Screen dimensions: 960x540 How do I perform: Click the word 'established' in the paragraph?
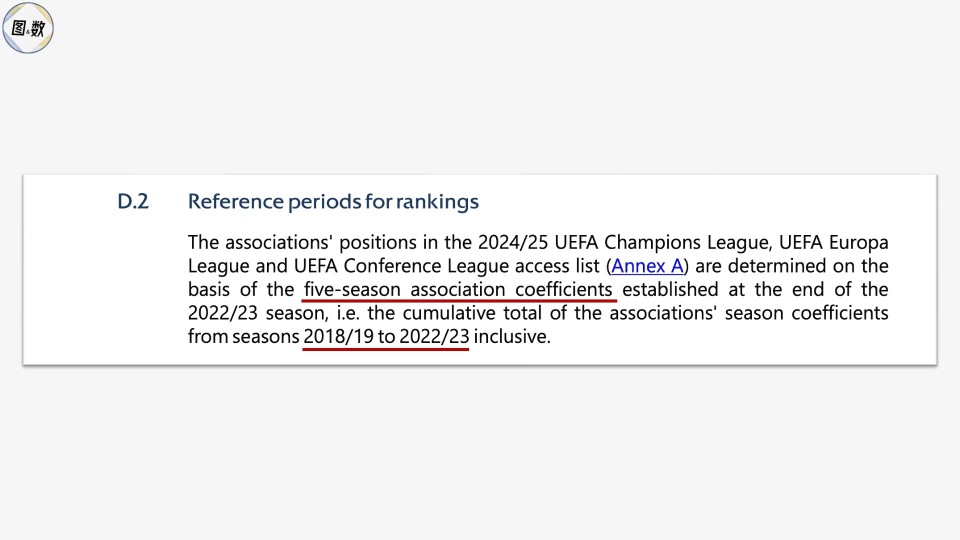click(672, 290)
